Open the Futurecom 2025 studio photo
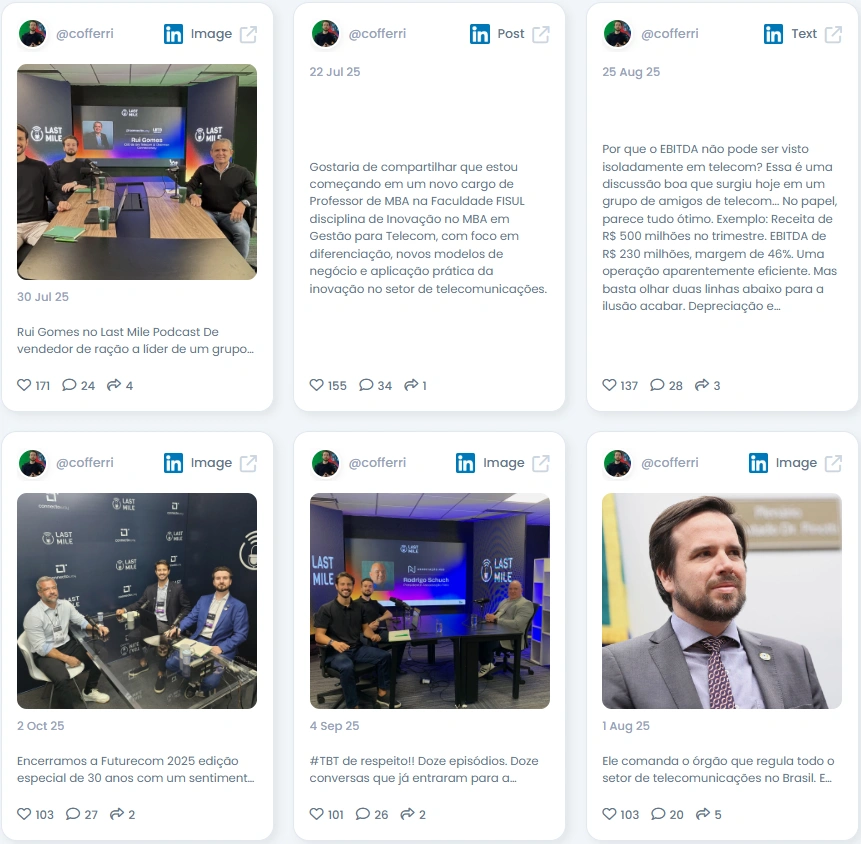Screen dimensions: 861x844 coord(137,601)
